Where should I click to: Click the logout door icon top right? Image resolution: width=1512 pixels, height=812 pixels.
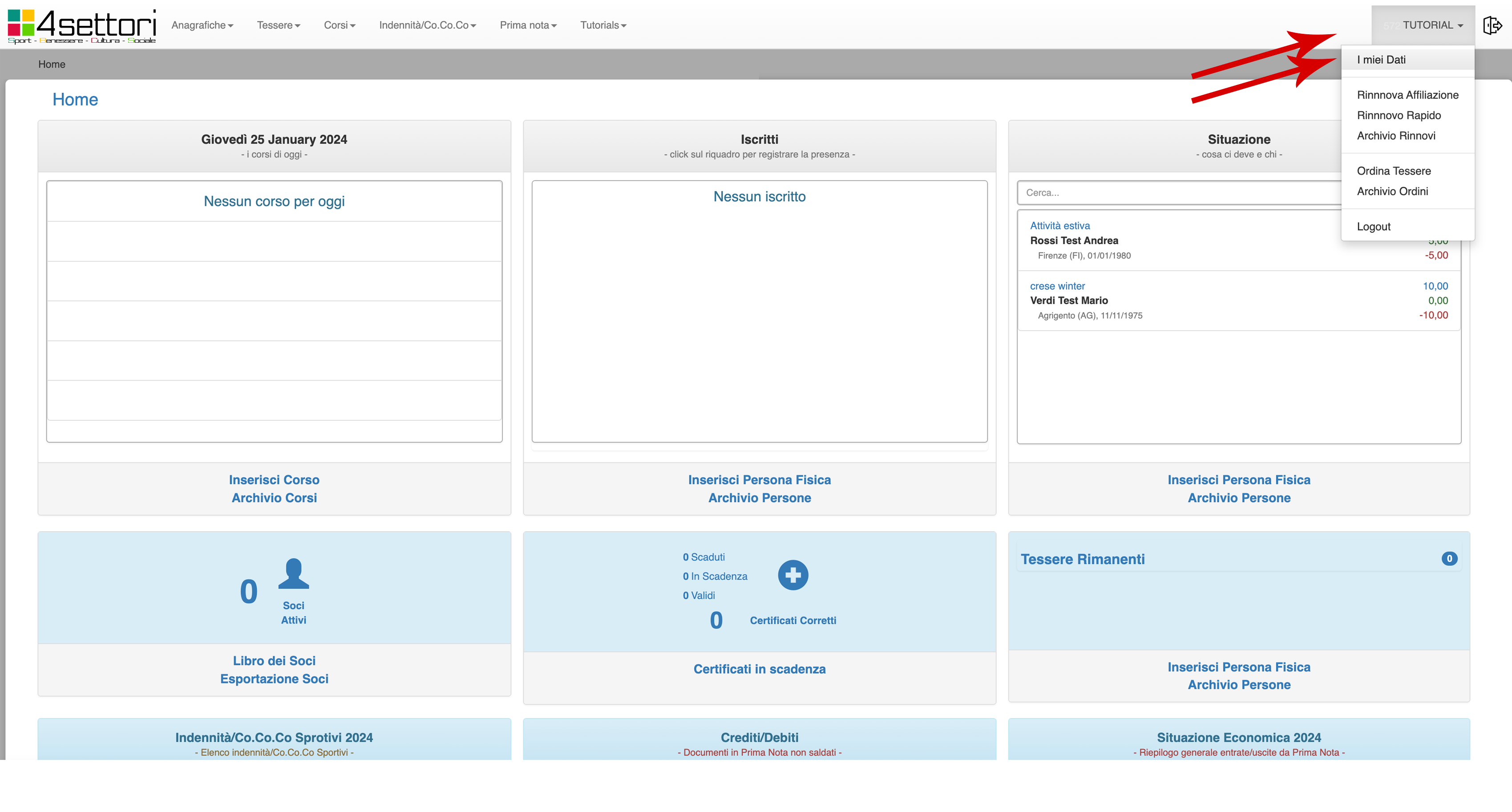[x=1492, y=25]
